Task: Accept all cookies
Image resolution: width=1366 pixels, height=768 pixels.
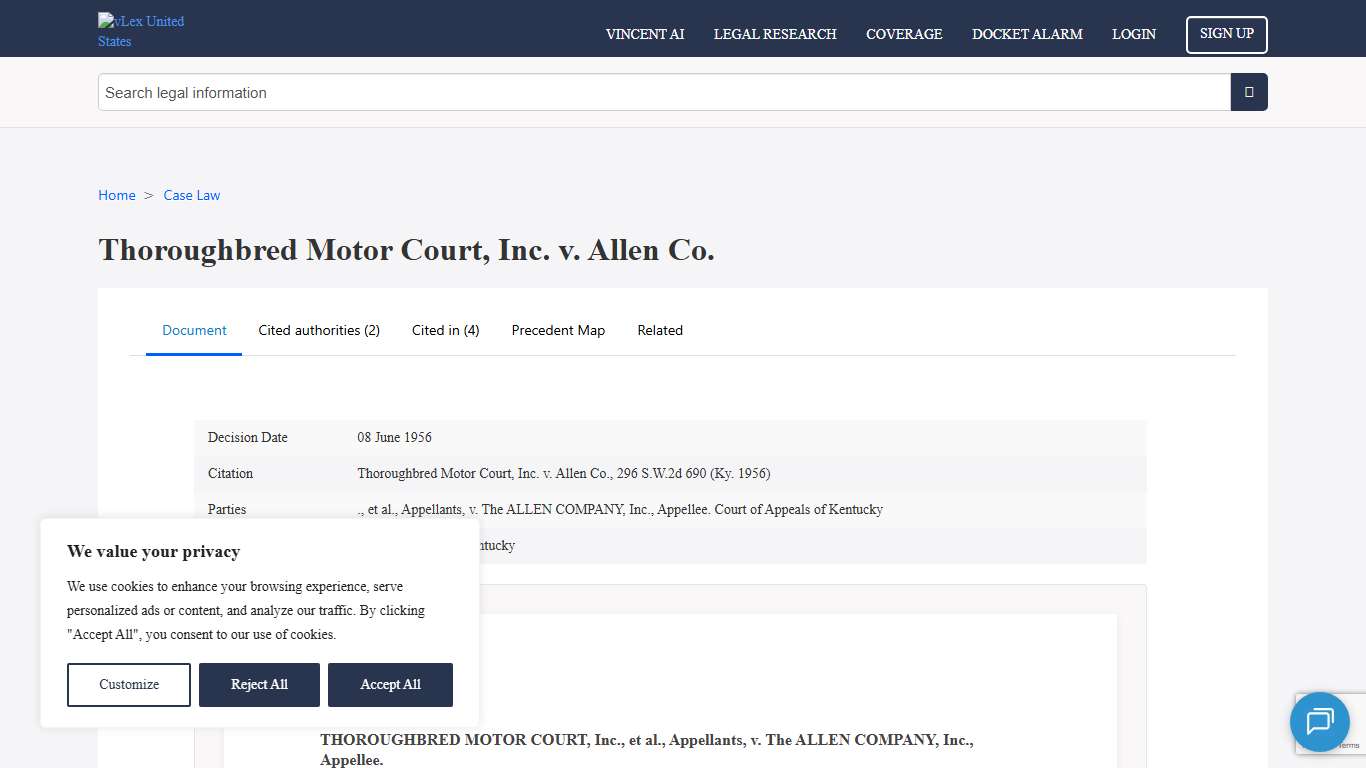Action: click(390, 684)
